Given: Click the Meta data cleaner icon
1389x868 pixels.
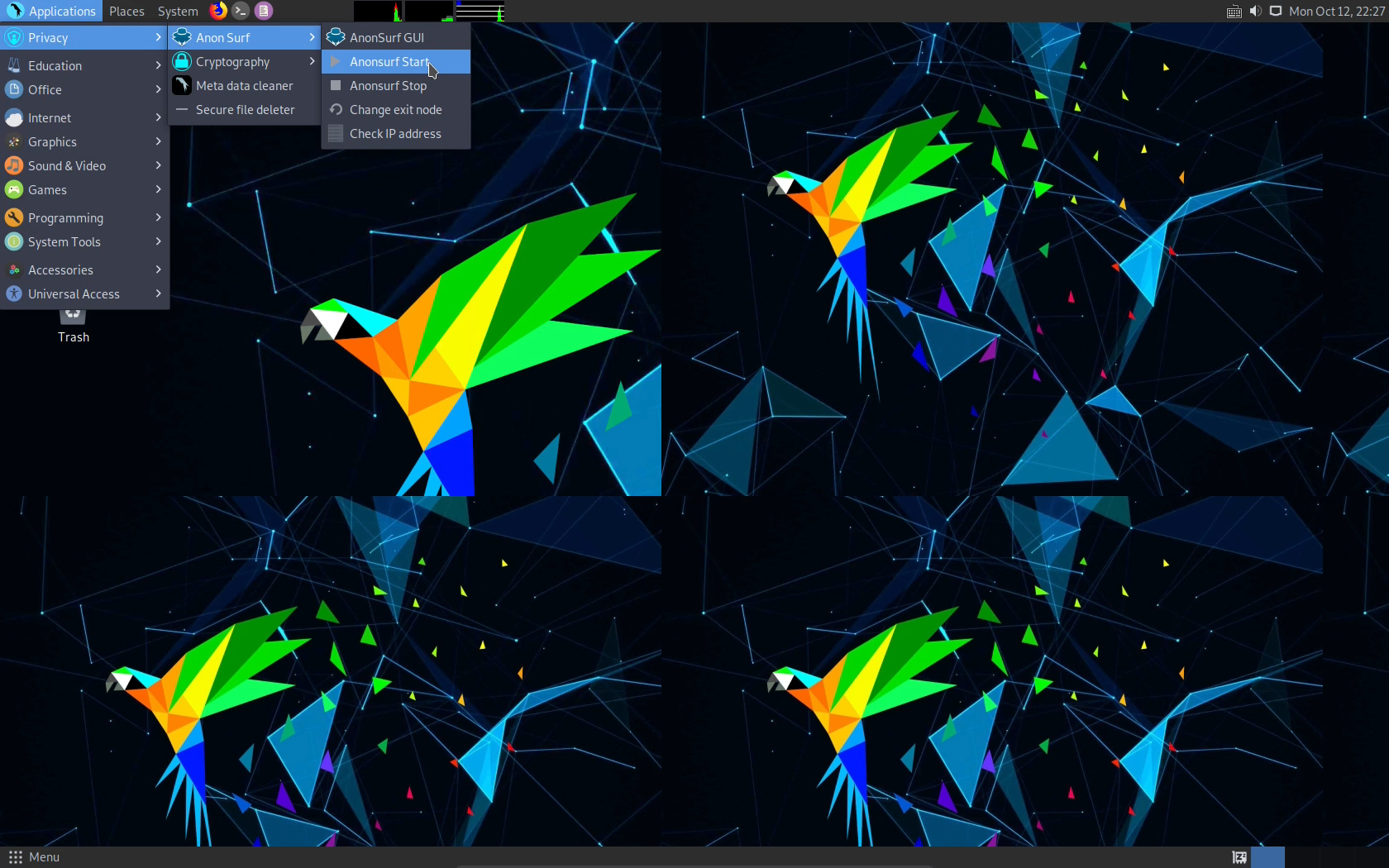Looking at the screenshot, I should click(182, 85).
